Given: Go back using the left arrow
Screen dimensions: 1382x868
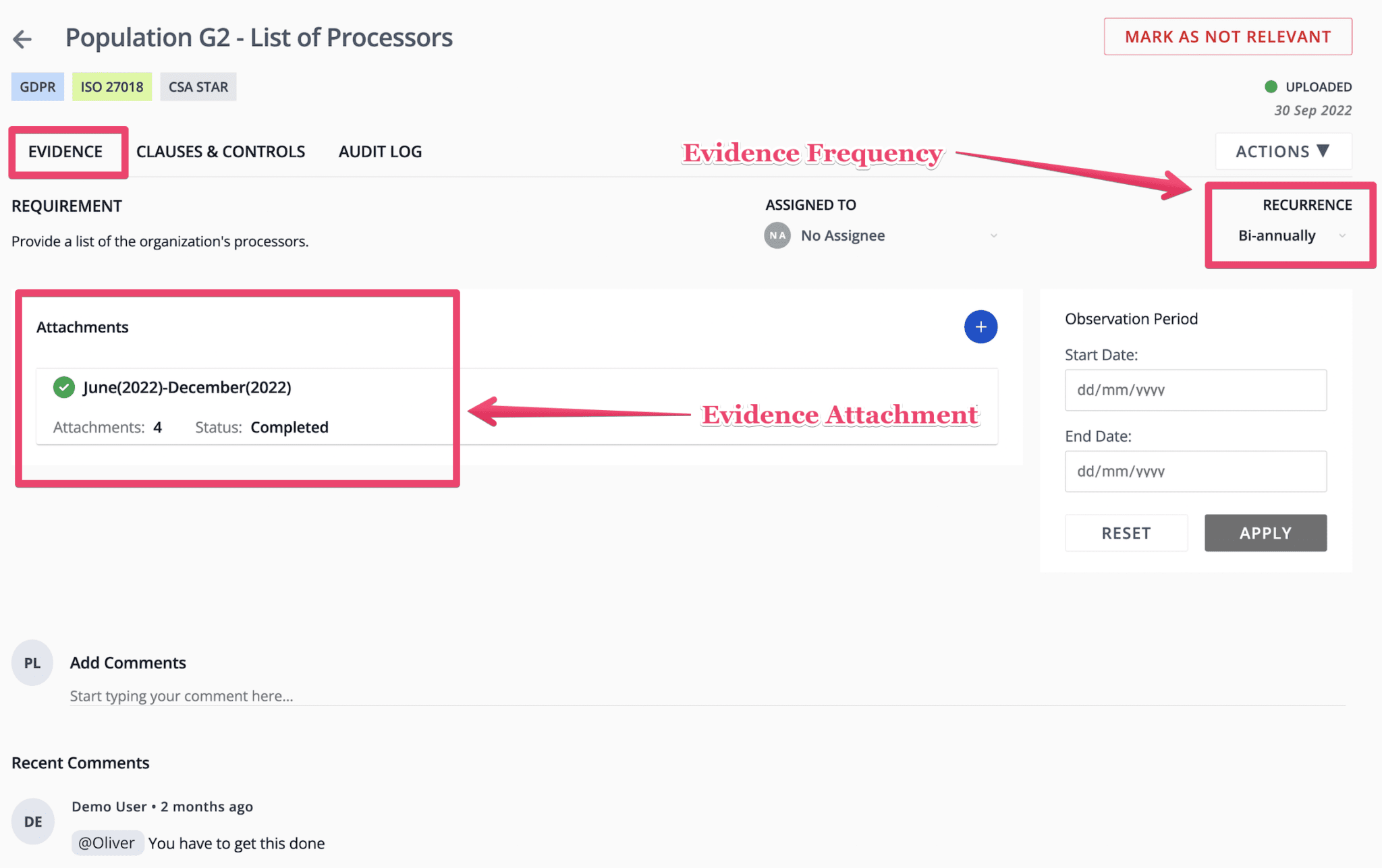Looking at the screenshot, I should (x=22, y=38).
